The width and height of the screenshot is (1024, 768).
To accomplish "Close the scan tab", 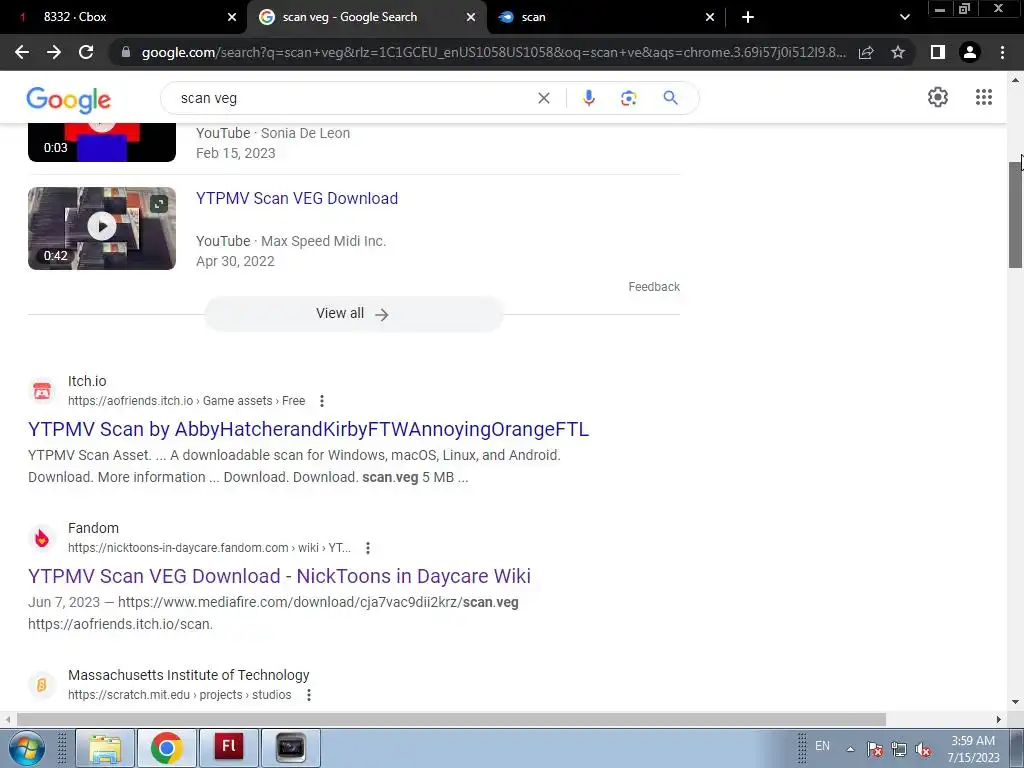I will pos(710,17).
